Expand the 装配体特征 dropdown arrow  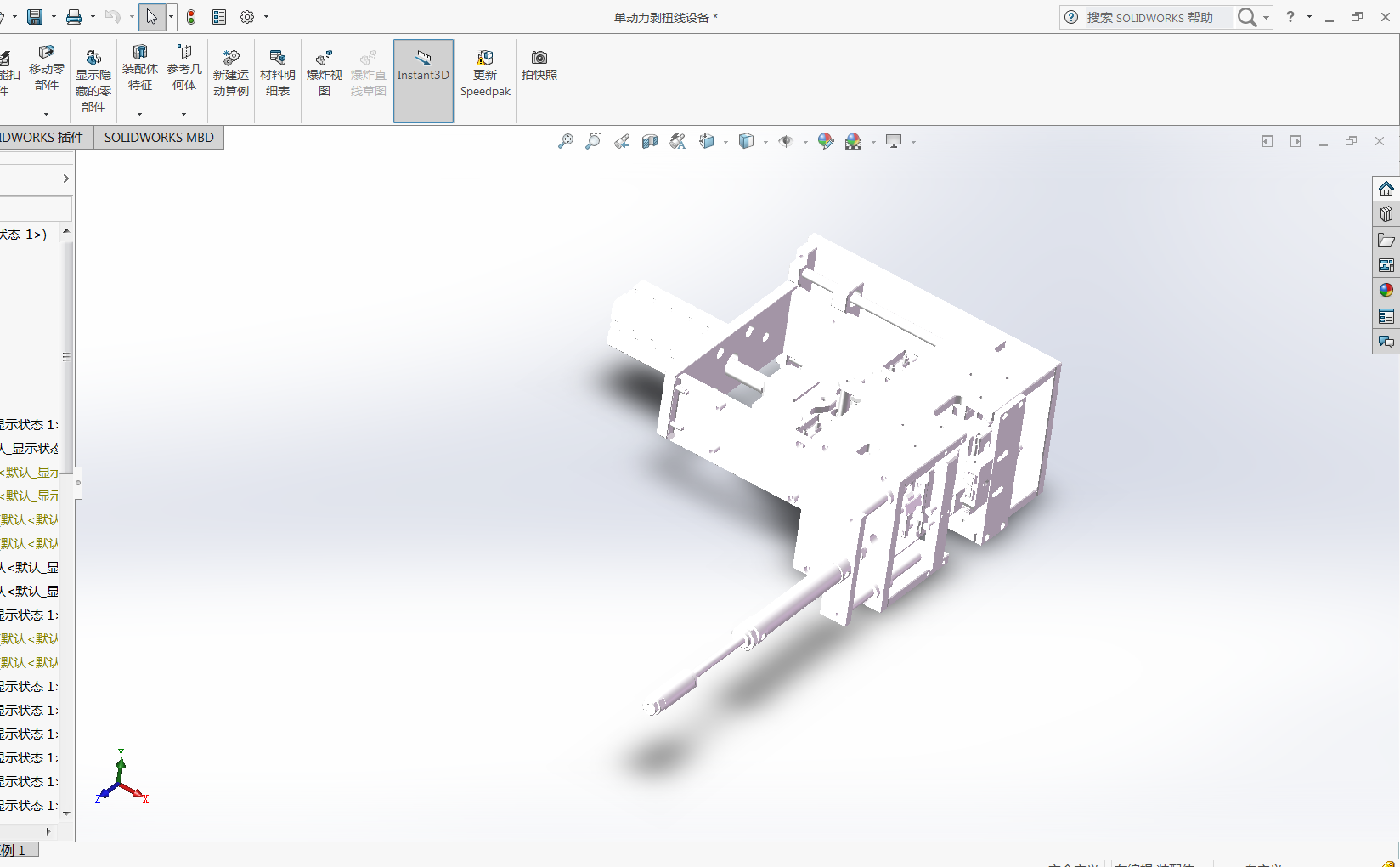click(x=140, y=114)
